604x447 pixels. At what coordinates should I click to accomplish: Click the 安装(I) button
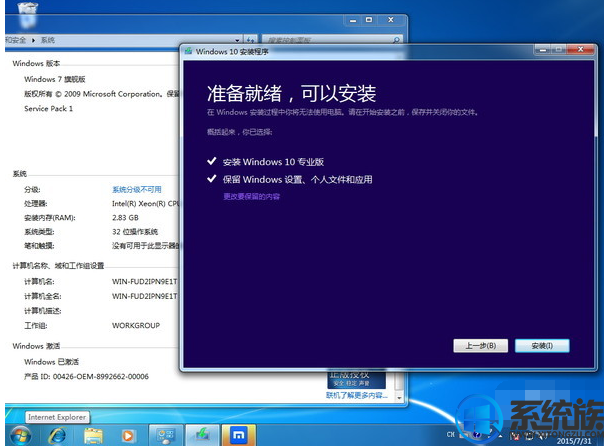(542, 346)
